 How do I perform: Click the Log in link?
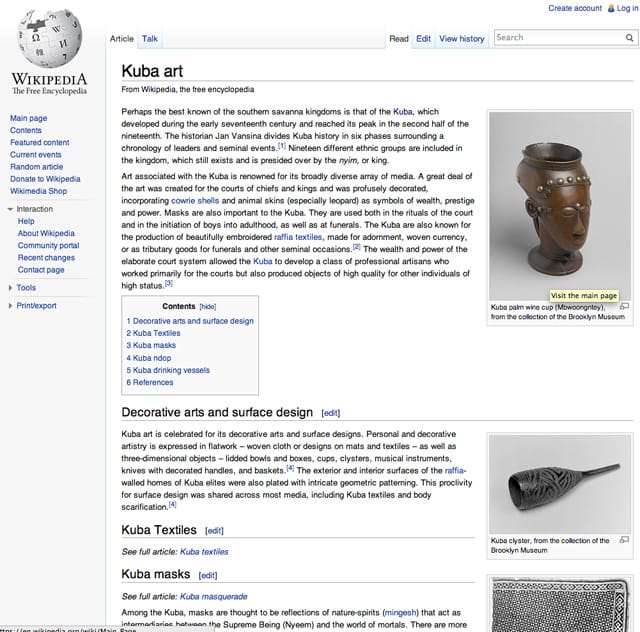(x=627, y=8)
